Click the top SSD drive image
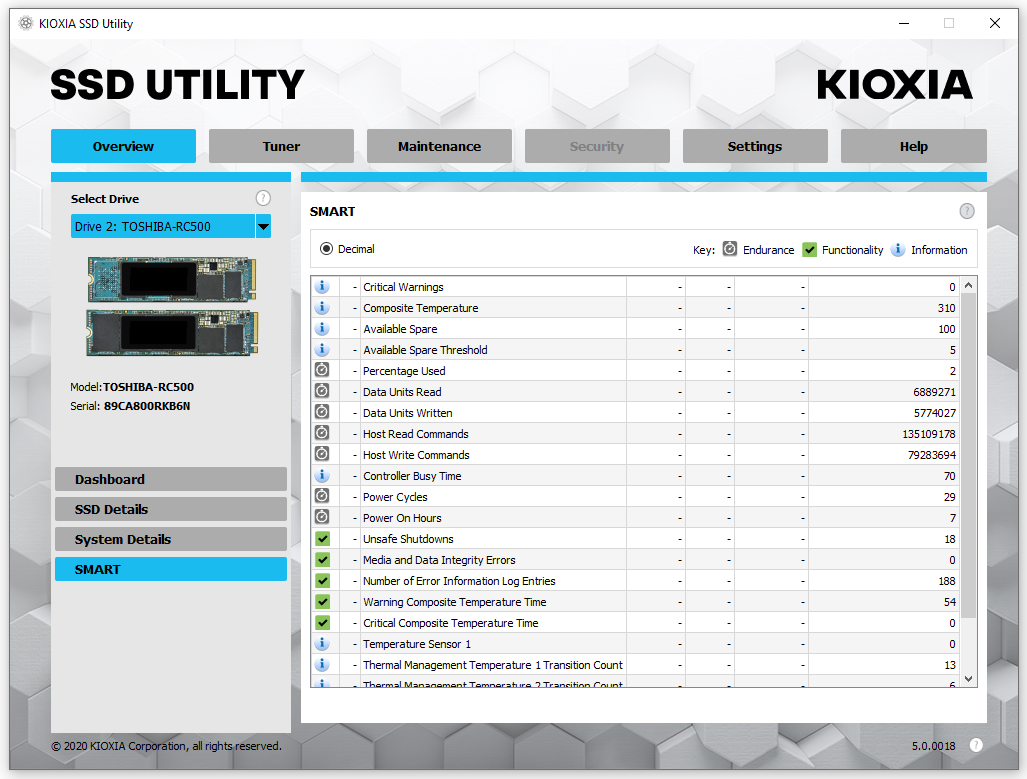 click(172, 279)
